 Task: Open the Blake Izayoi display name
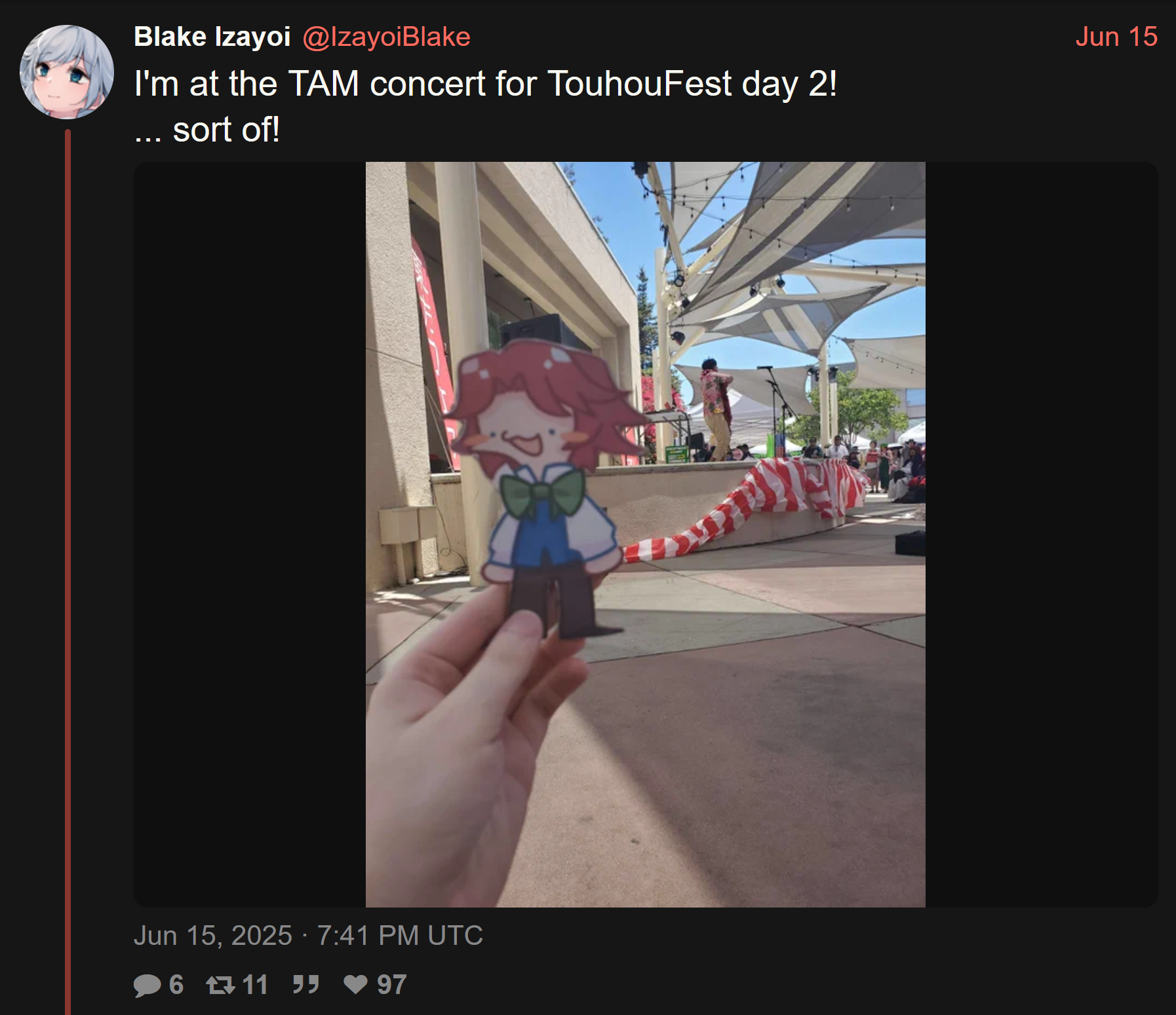pyautogui.click(x=212, y=37)
